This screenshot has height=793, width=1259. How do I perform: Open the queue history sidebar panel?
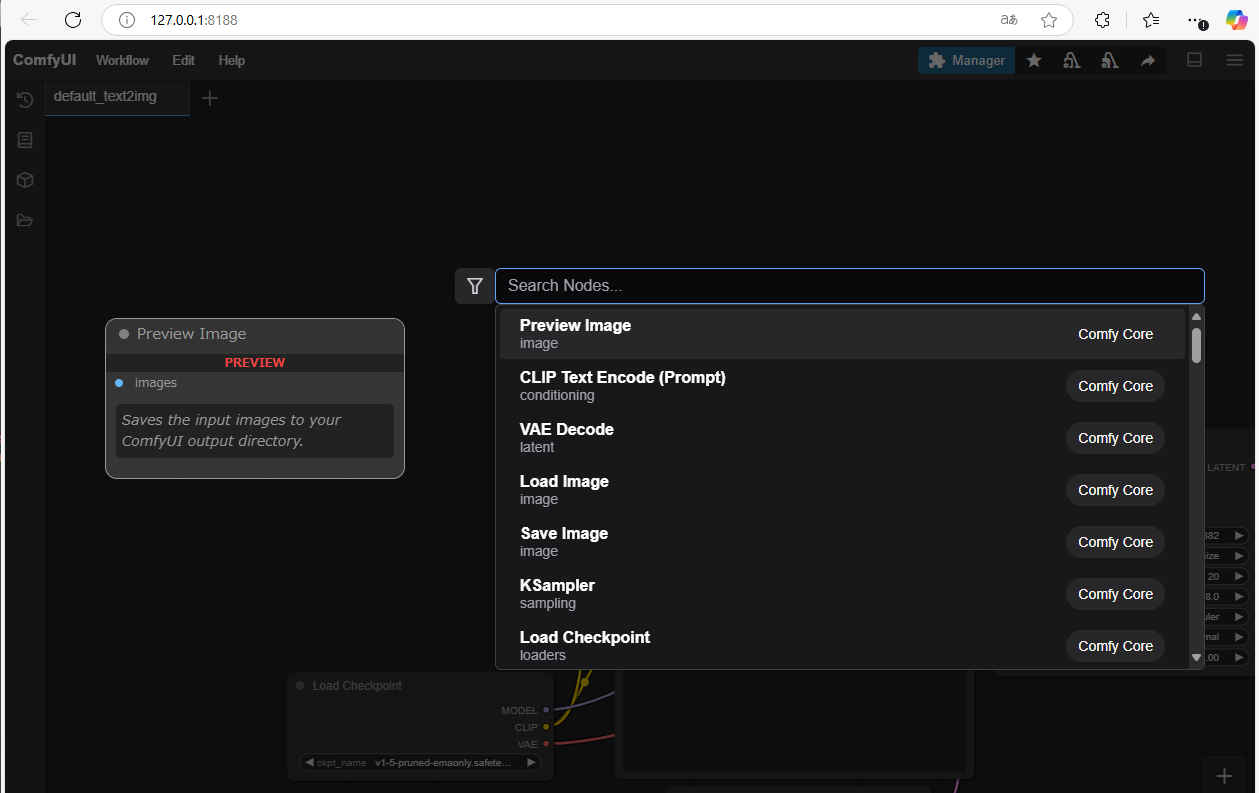click(x=25, y=100)
